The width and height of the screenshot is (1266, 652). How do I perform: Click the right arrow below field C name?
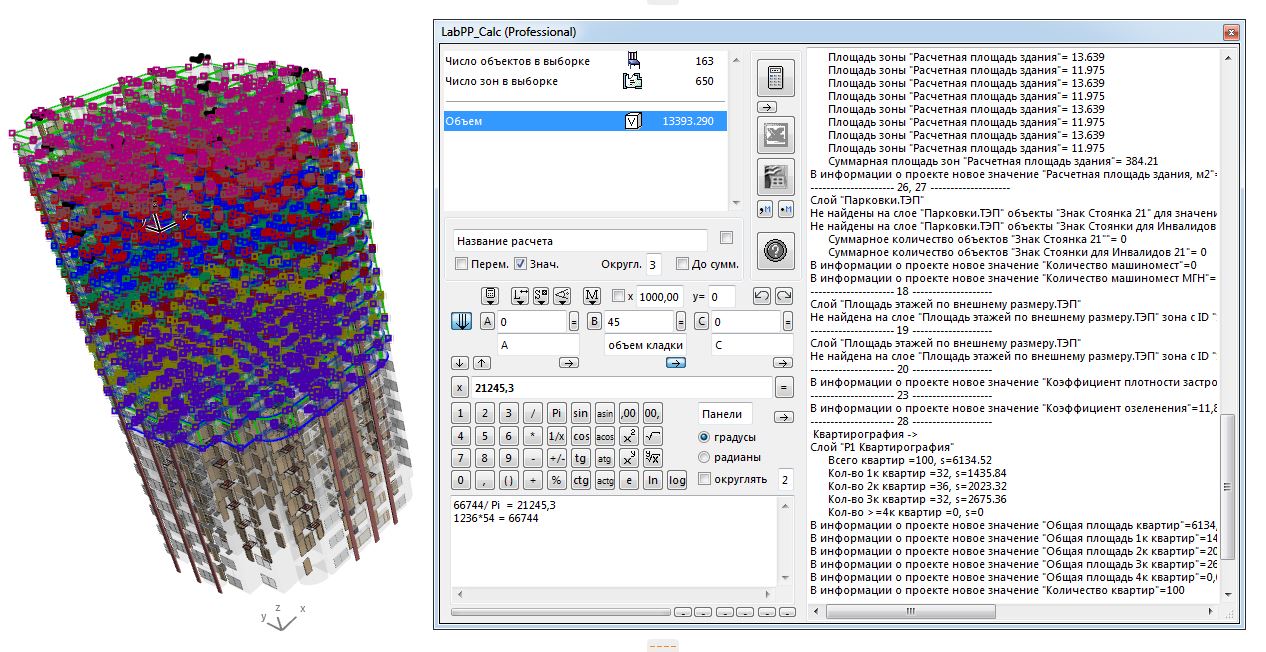coord(783,362)
